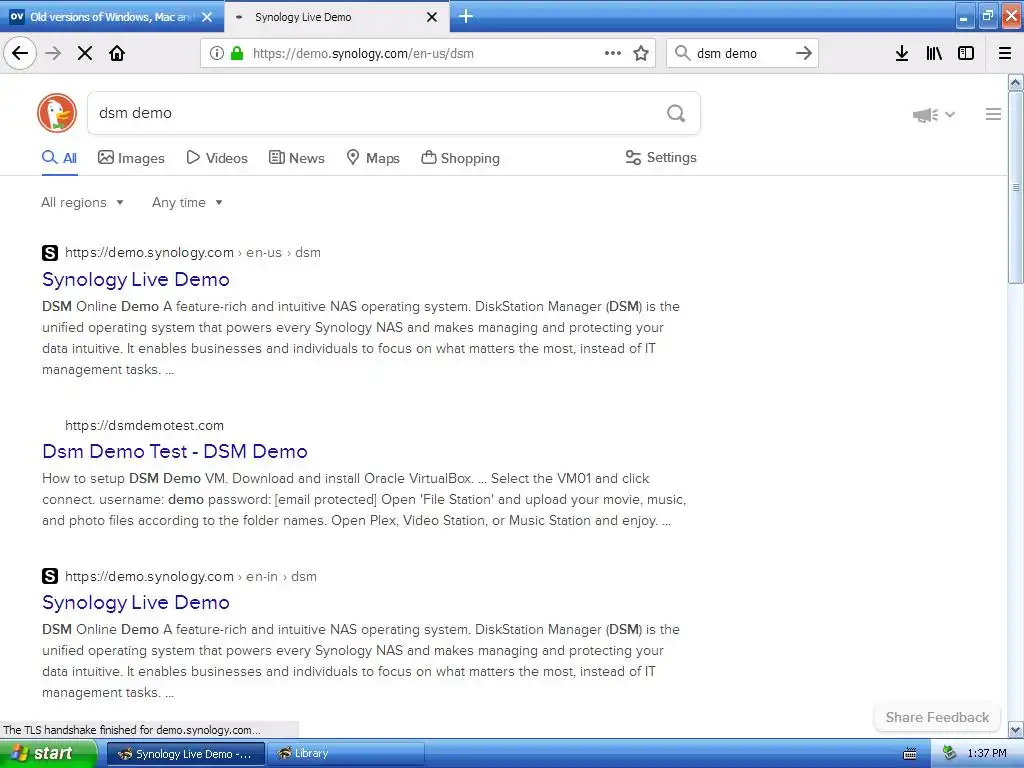Viewport: 1024px width, 768px height.
Task: Open the en-in Synology Live Demo result
Action: tap(136, 603)
